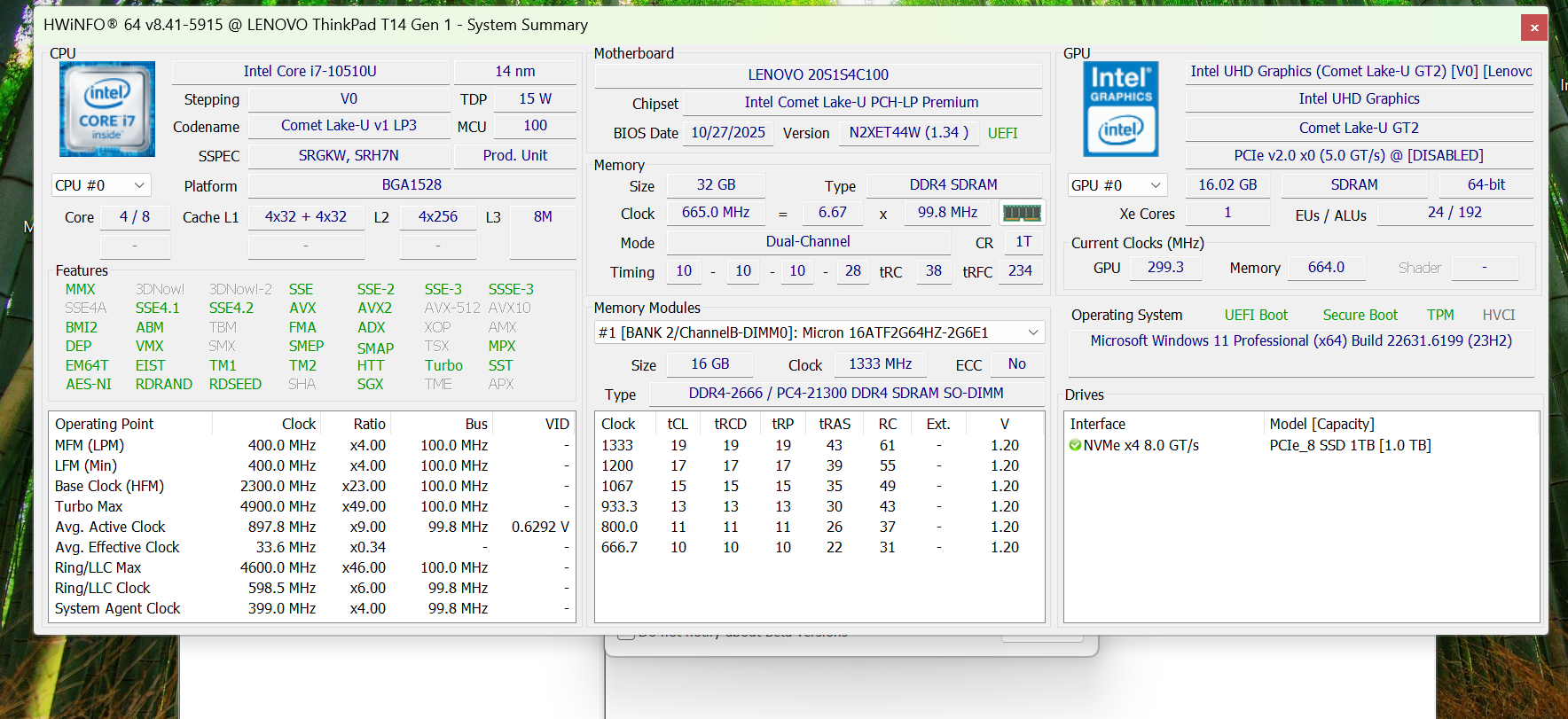Click the Prod. Unit field
Image resolution: width=1568 pixels, height=719 pixels.
(515, 155)
